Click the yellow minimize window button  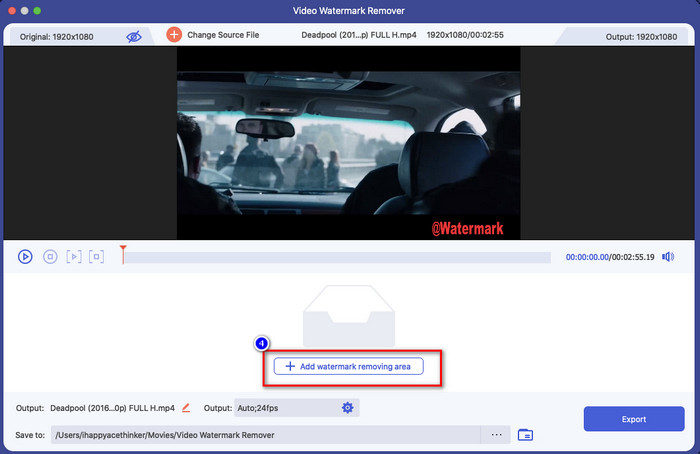[x=25, y=11]
